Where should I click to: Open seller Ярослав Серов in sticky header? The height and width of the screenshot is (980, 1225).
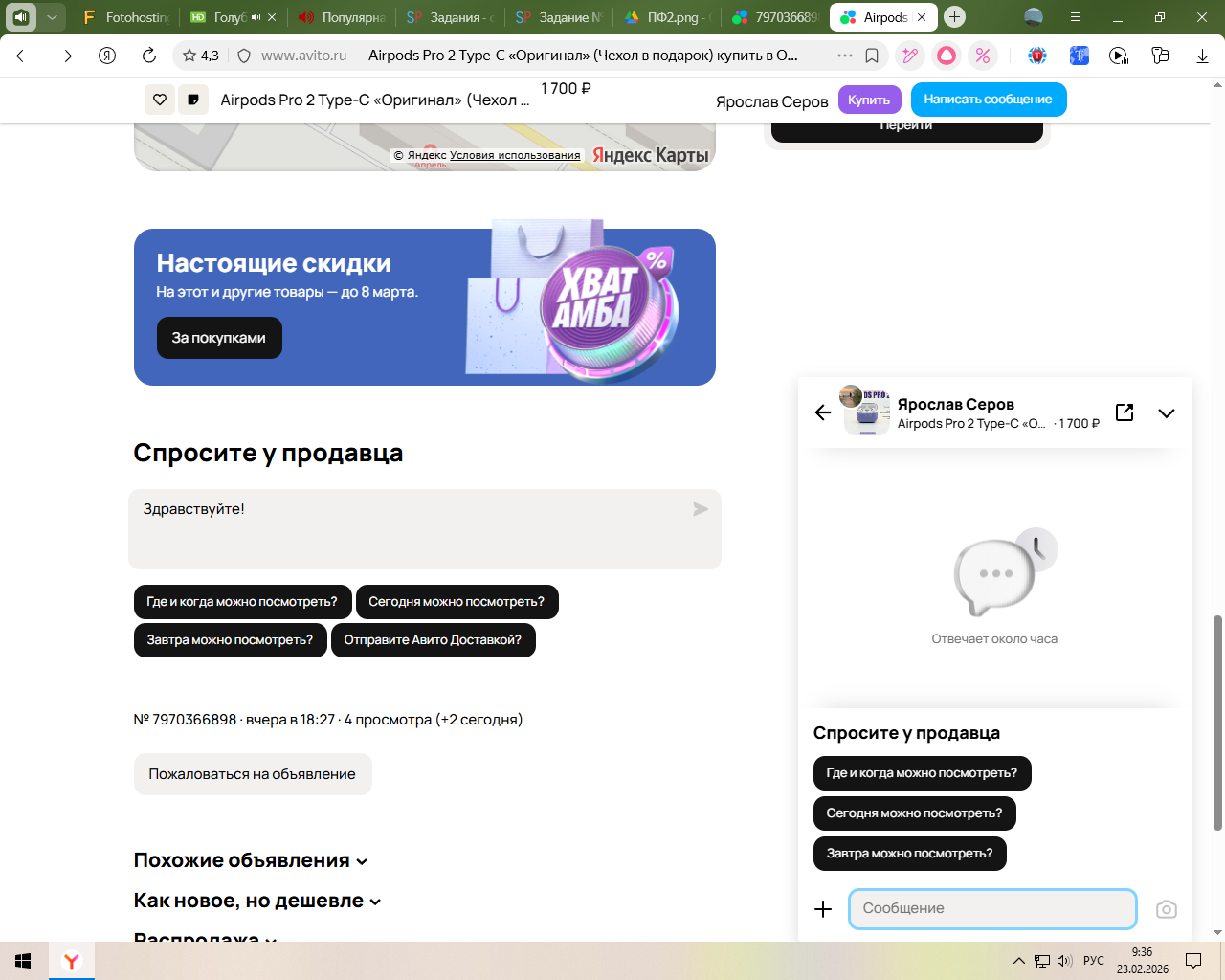(x=771, y=101)
